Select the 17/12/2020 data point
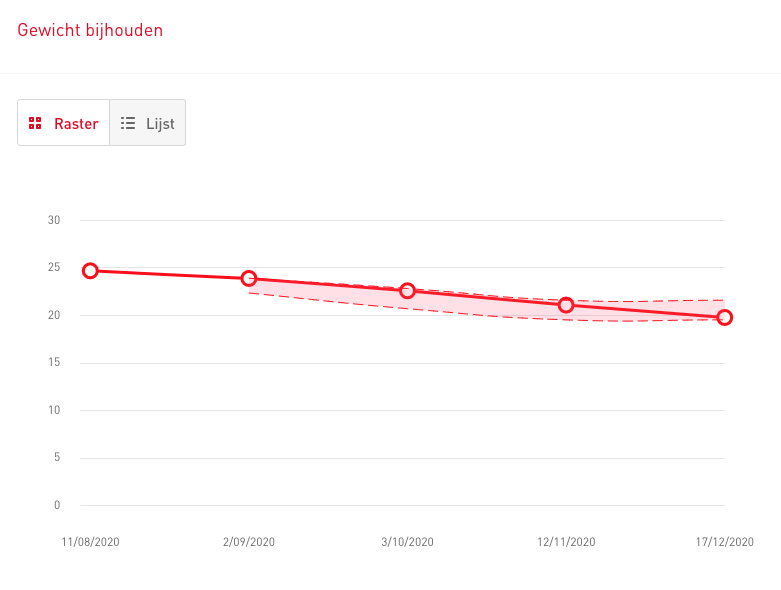This screenshot has height=590, width=781. point(725,317)
